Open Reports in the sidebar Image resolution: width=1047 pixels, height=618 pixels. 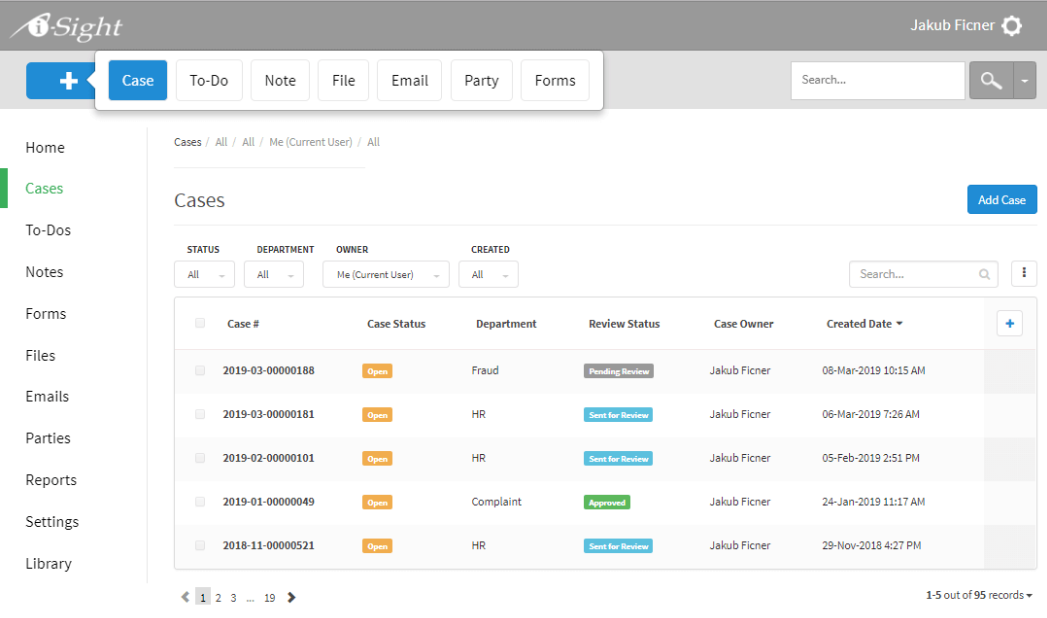pyautogui.click(x=51, y=480)
